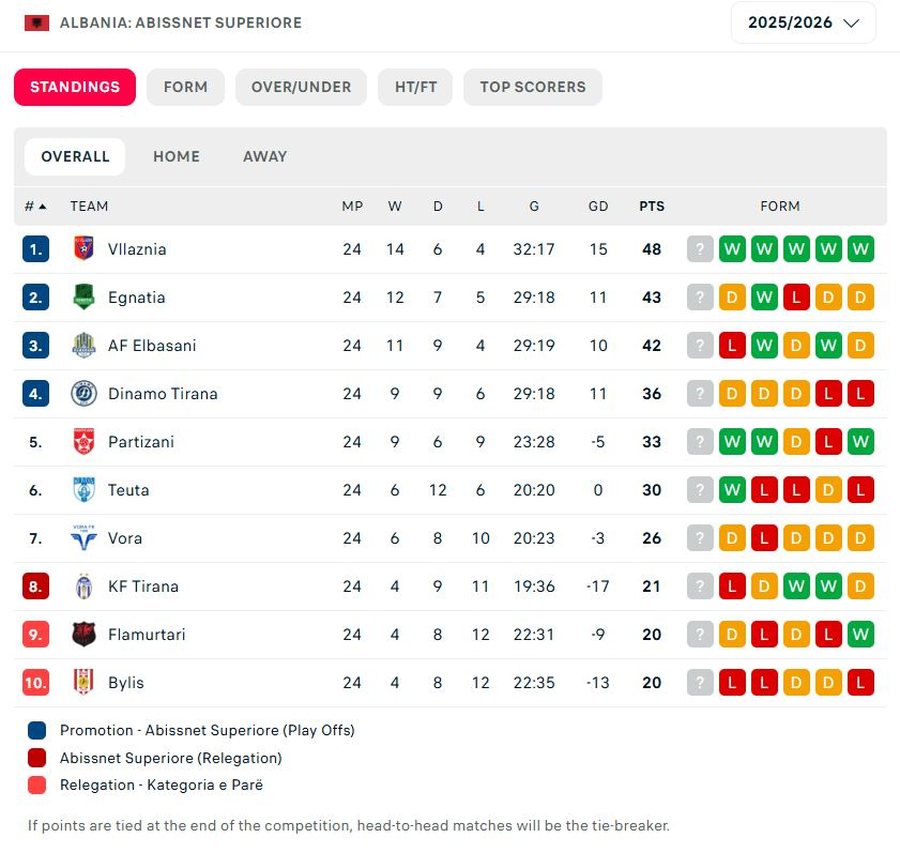
Task: Open the KF Tirana team link
Action: [143, 586]
